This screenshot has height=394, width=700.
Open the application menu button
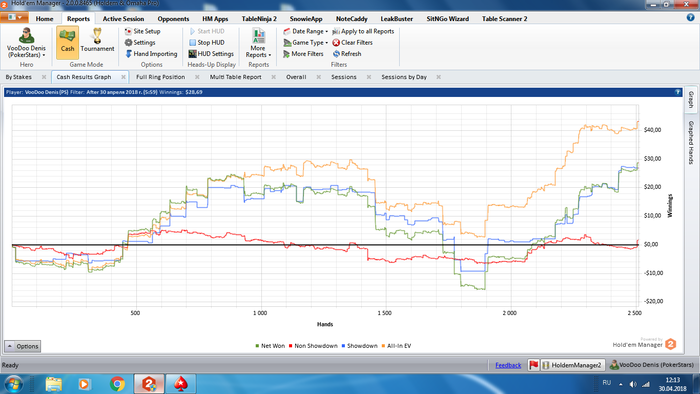pyautogui.click(x=14, y=17)
